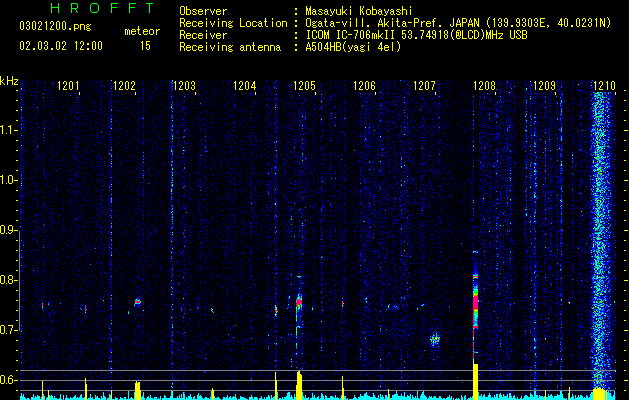
Task: Click the 1209 time marker
Action: (x=544, y=86)
